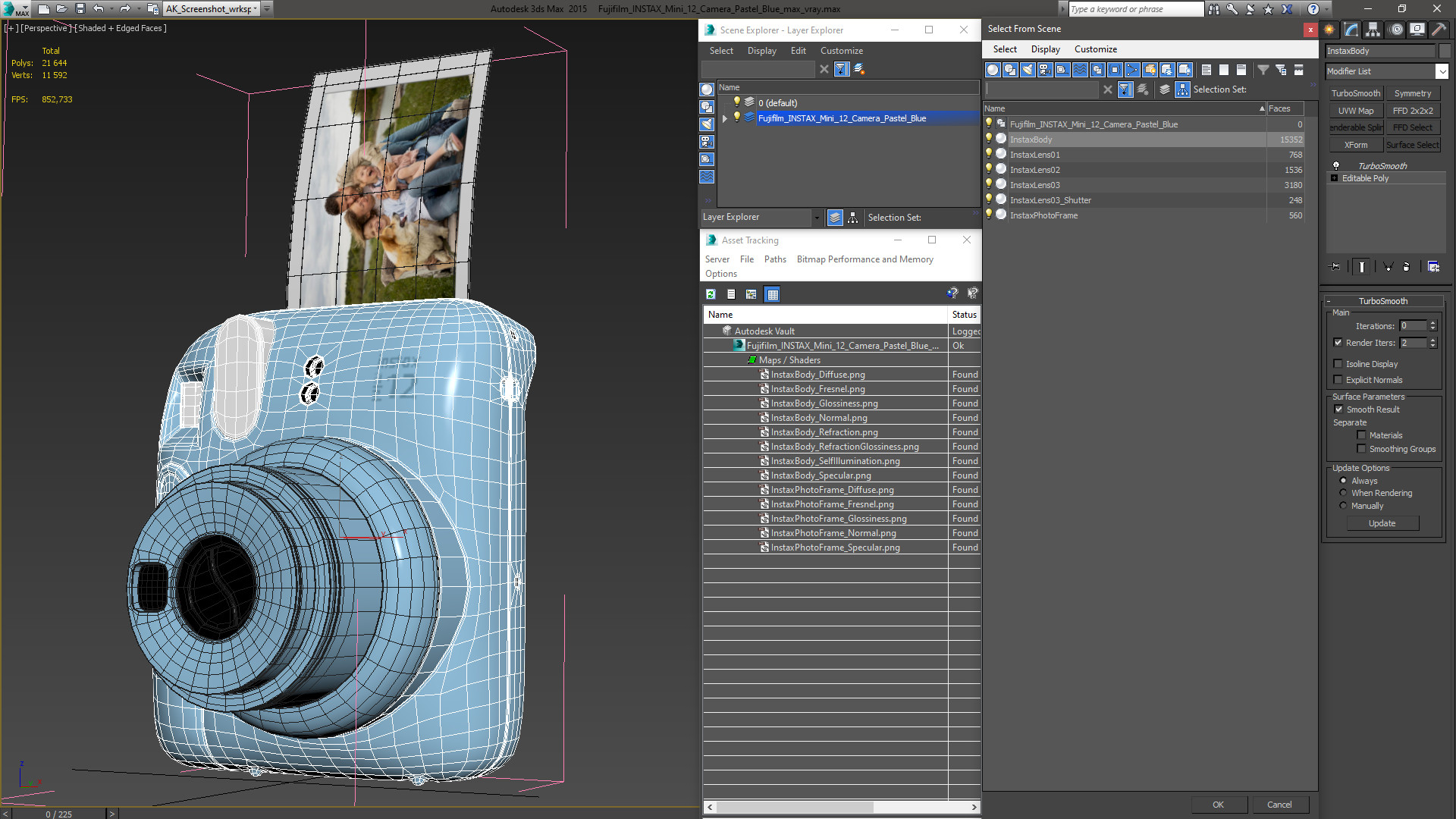The height and width of the screenshot is (819, 1456).
Task: Click Sort by Layer icon in Select From Scene
Action: [x=1165, y=89]
